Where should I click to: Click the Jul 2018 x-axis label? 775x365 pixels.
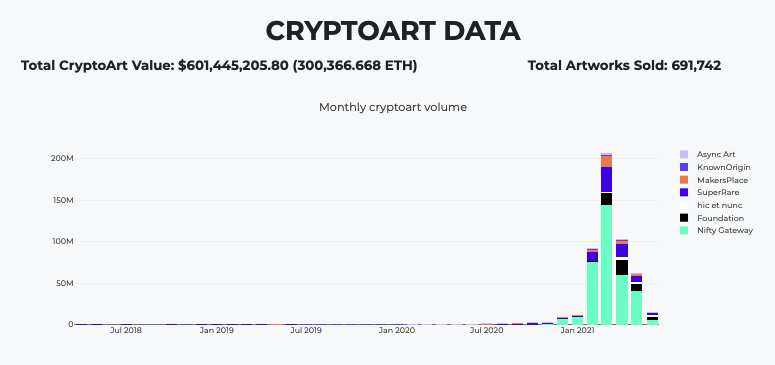click(126, 330)
